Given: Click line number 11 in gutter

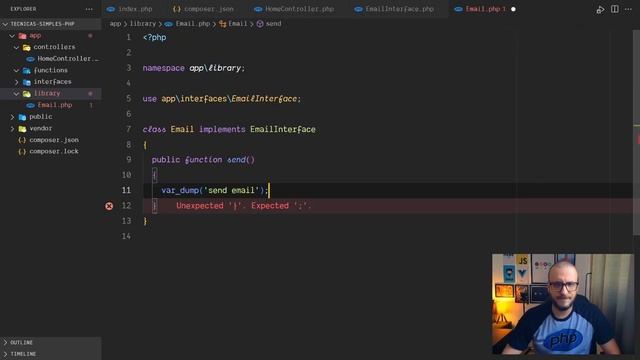Looking at the screenshot, I should pos(126,190).
